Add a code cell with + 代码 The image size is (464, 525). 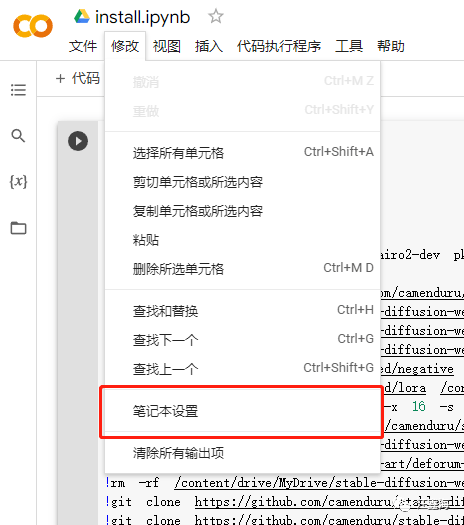78,78
